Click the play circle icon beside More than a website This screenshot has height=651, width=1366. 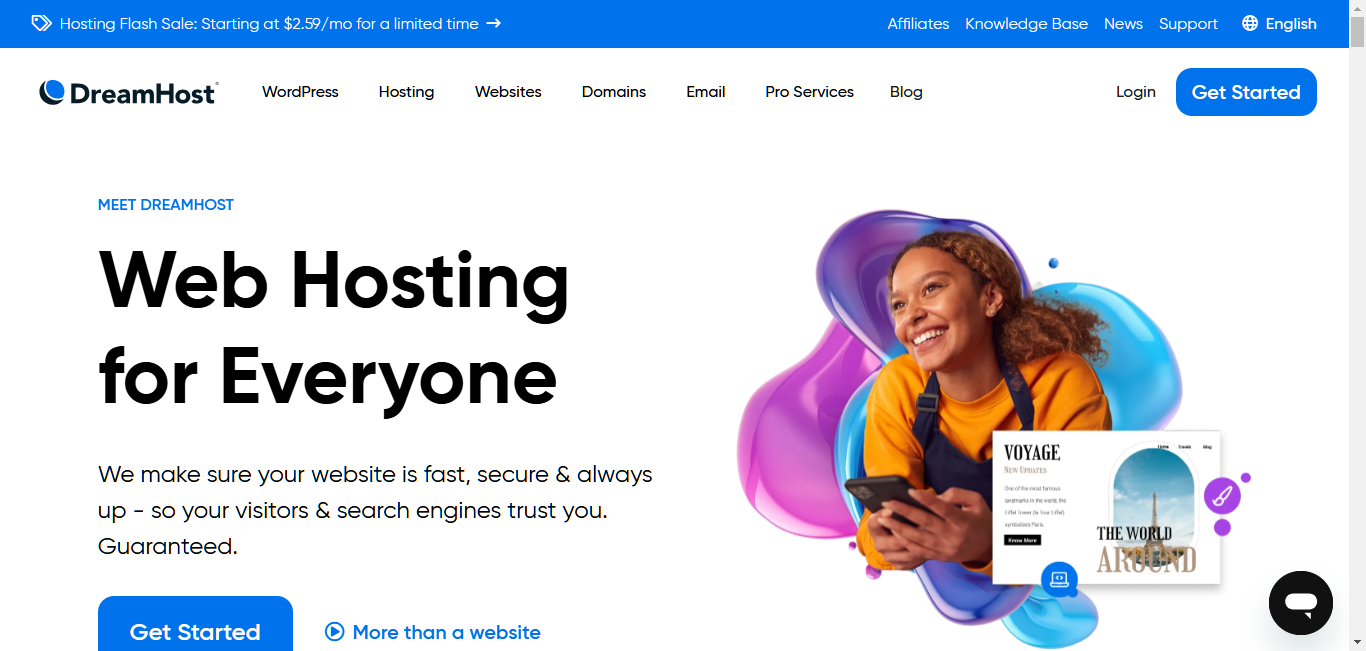[335, 632]
